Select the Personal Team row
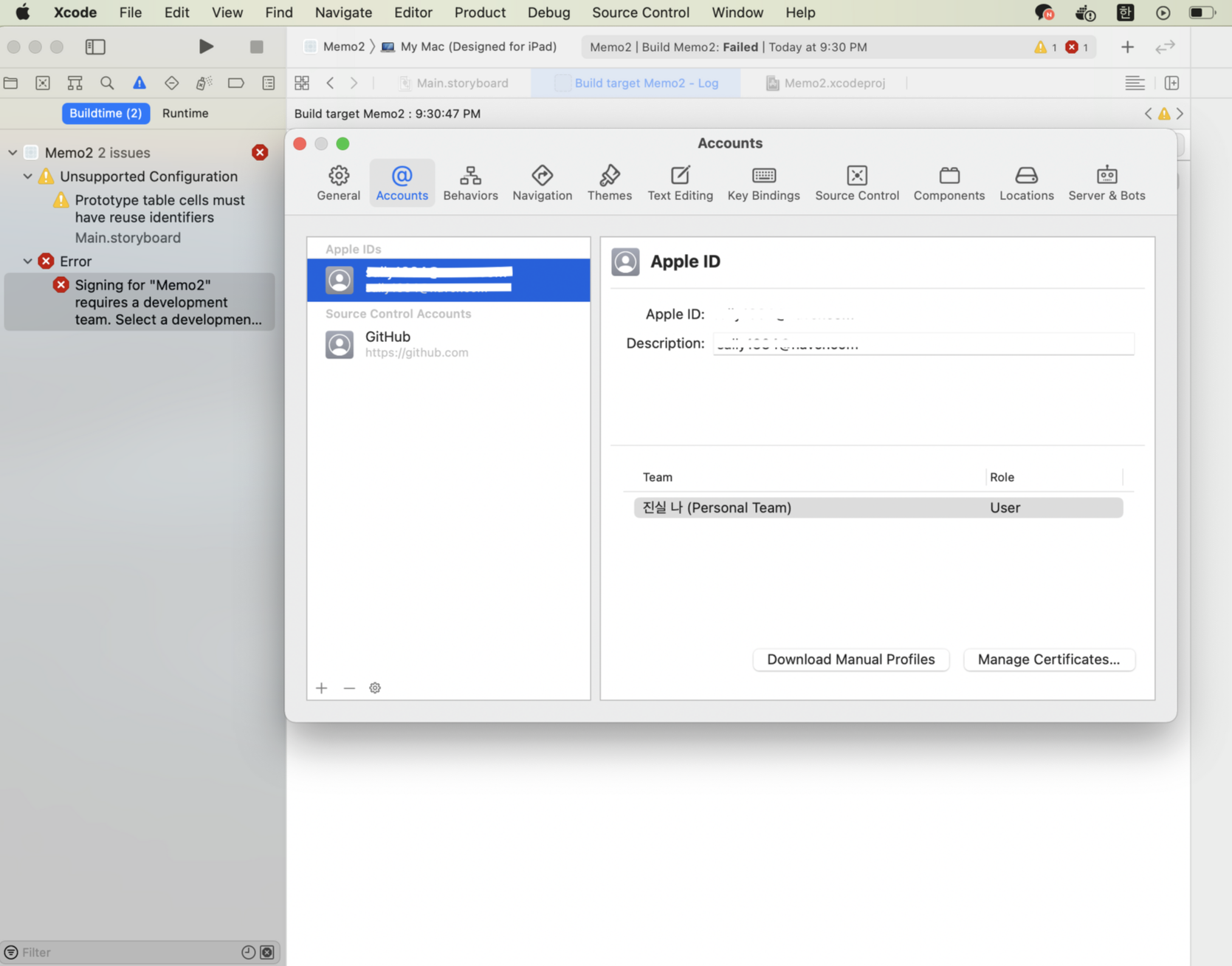 click(x=878, y=507)
